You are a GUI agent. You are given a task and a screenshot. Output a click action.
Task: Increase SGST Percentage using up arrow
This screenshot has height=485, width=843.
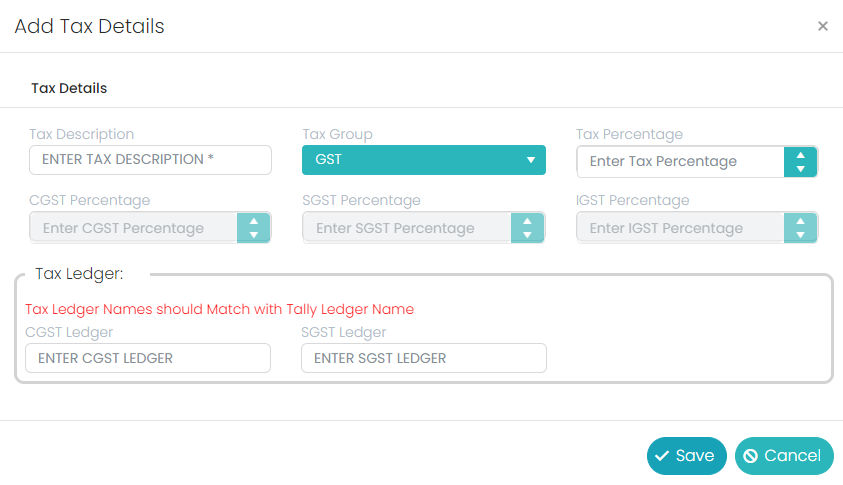point(527,221)
